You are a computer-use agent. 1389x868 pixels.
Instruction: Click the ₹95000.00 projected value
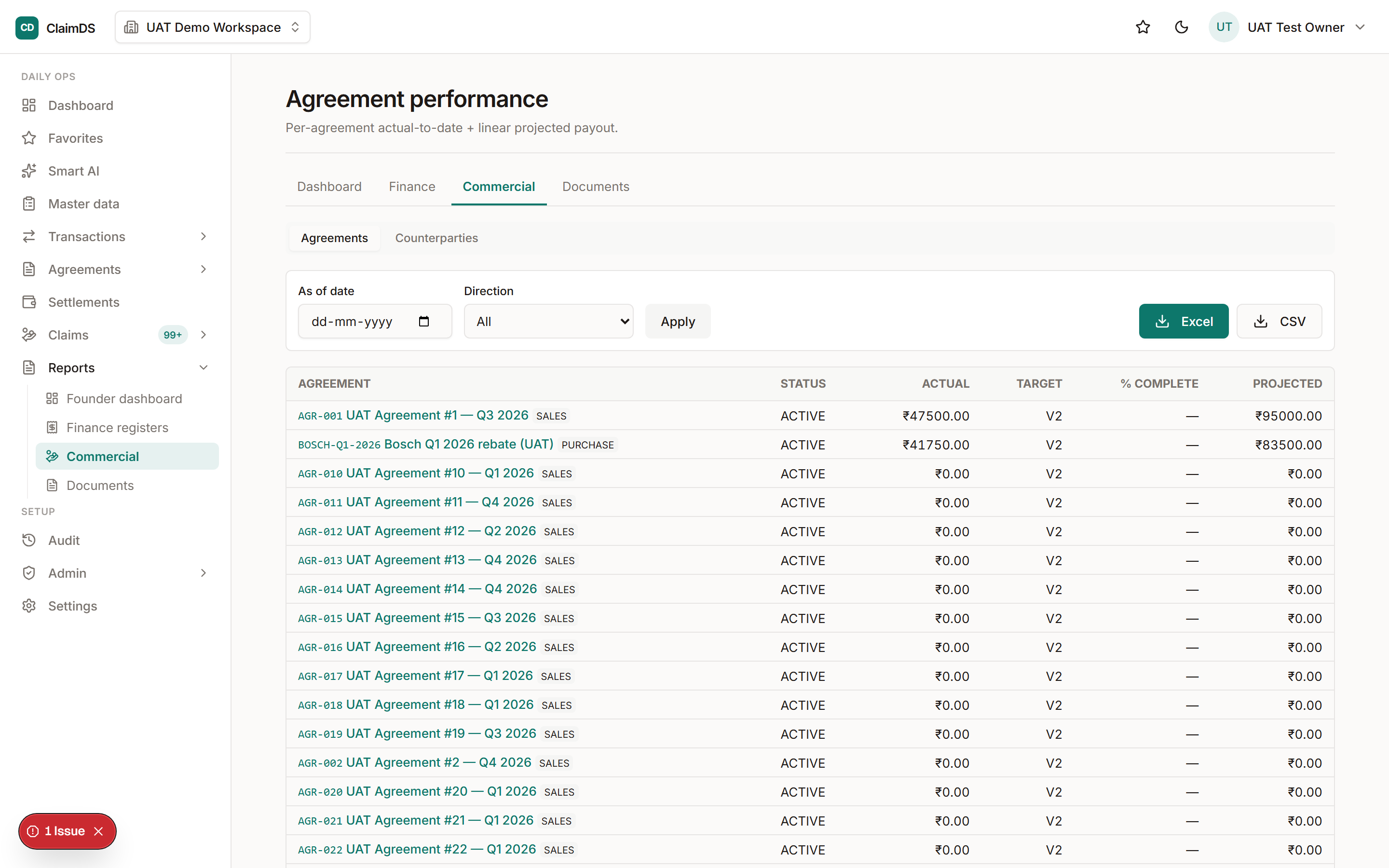1288,416
